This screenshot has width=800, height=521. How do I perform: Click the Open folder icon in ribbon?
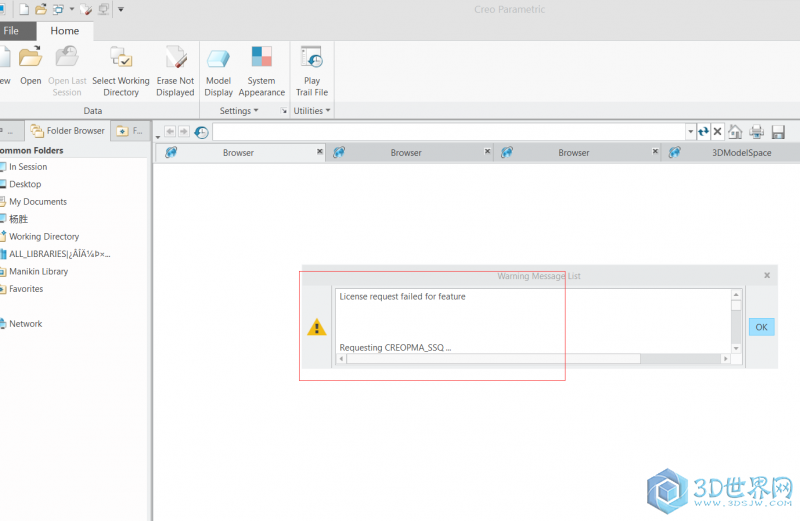coord(31,57)
